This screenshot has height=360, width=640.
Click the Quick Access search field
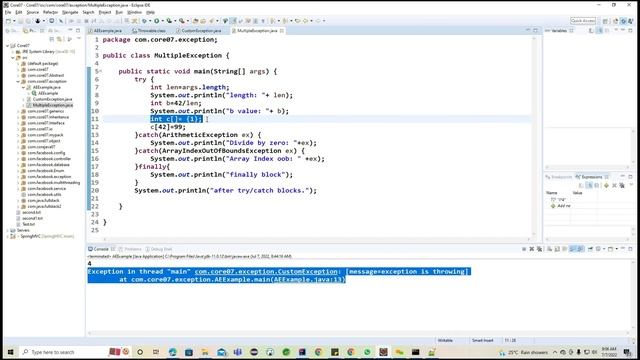pos(582,20)
